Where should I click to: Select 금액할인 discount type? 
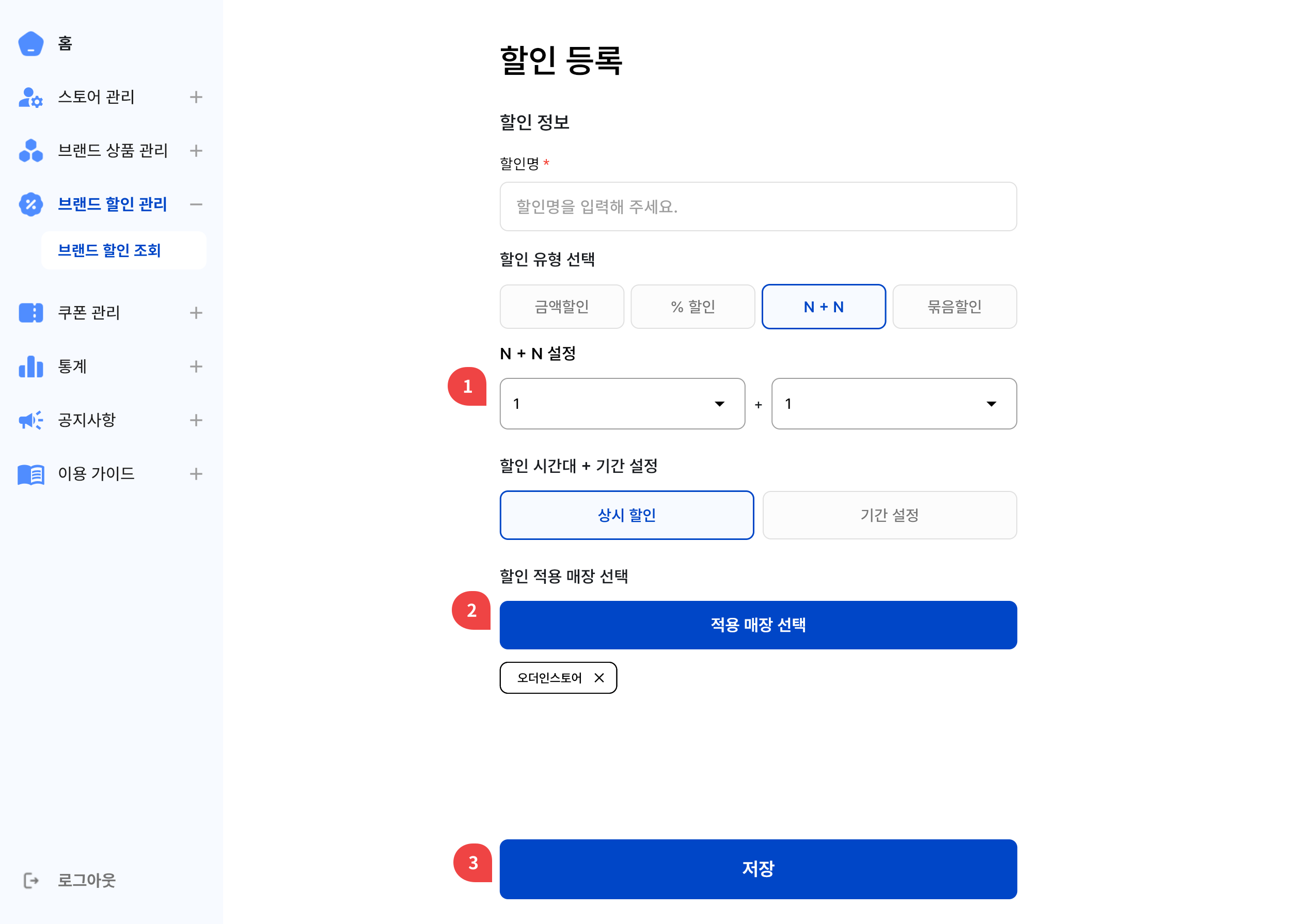pos(562,307)
